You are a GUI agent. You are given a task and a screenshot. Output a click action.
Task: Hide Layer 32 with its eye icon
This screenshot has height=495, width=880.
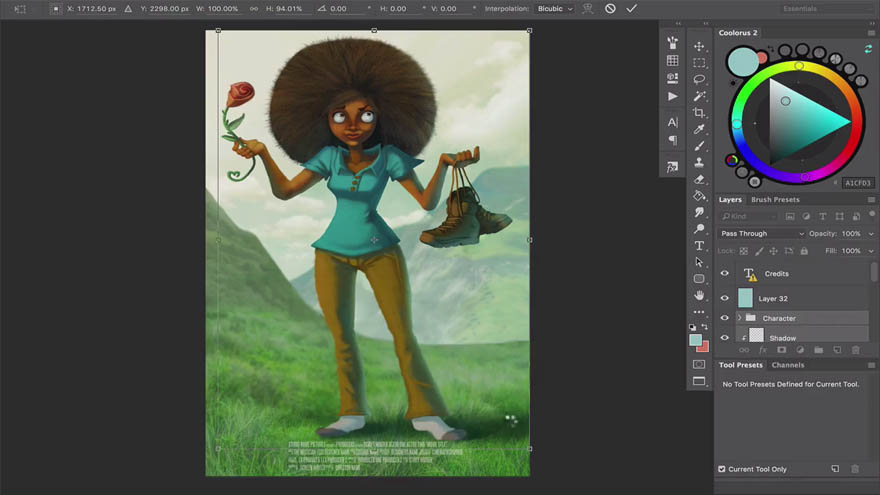(725, 298)
